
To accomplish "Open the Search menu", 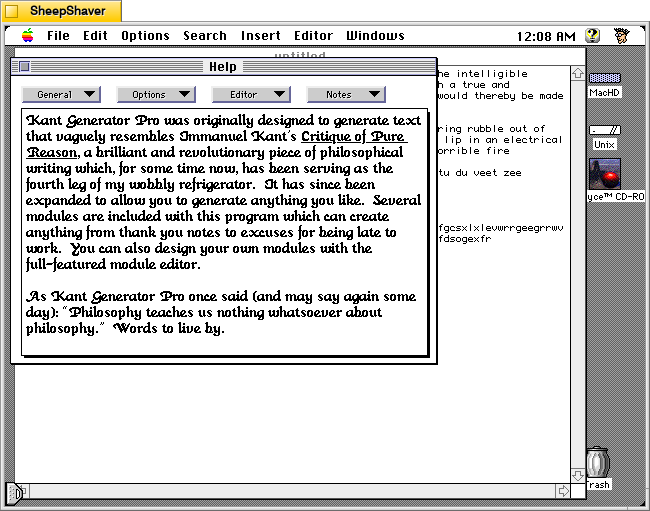I will [x=205, y=36].
